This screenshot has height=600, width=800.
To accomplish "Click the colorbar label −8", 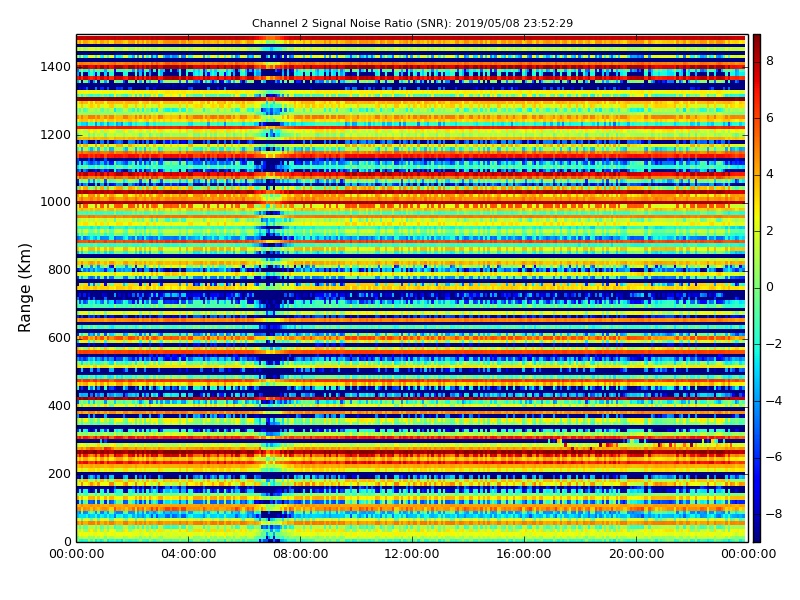I will click(x=774, y=514).
